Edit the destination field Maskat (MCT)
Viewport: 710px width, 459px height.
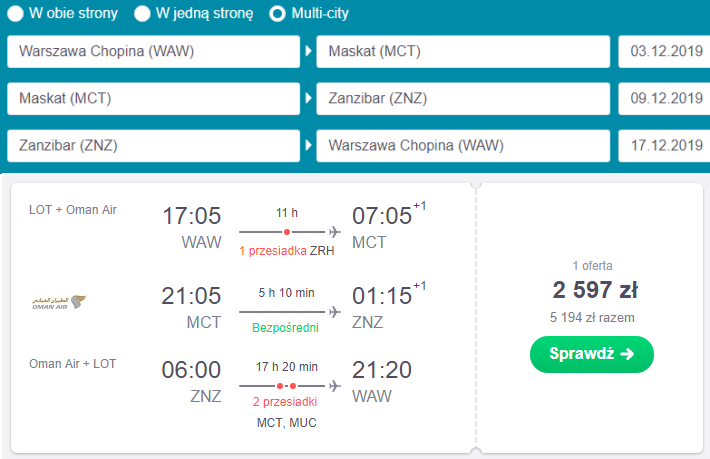coord(463,52)
